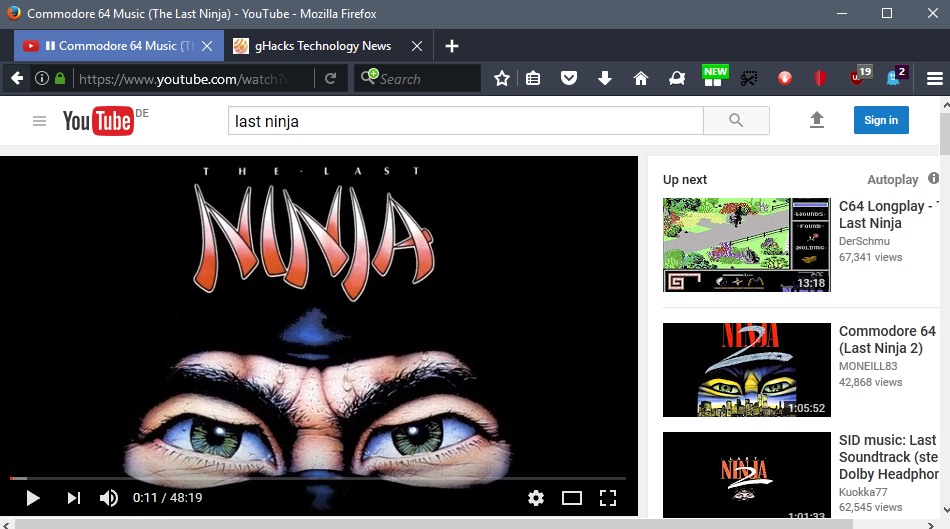The width and height of the screenshot is (950, 529).
Task: Play the video
Action: tap(33, 498)
